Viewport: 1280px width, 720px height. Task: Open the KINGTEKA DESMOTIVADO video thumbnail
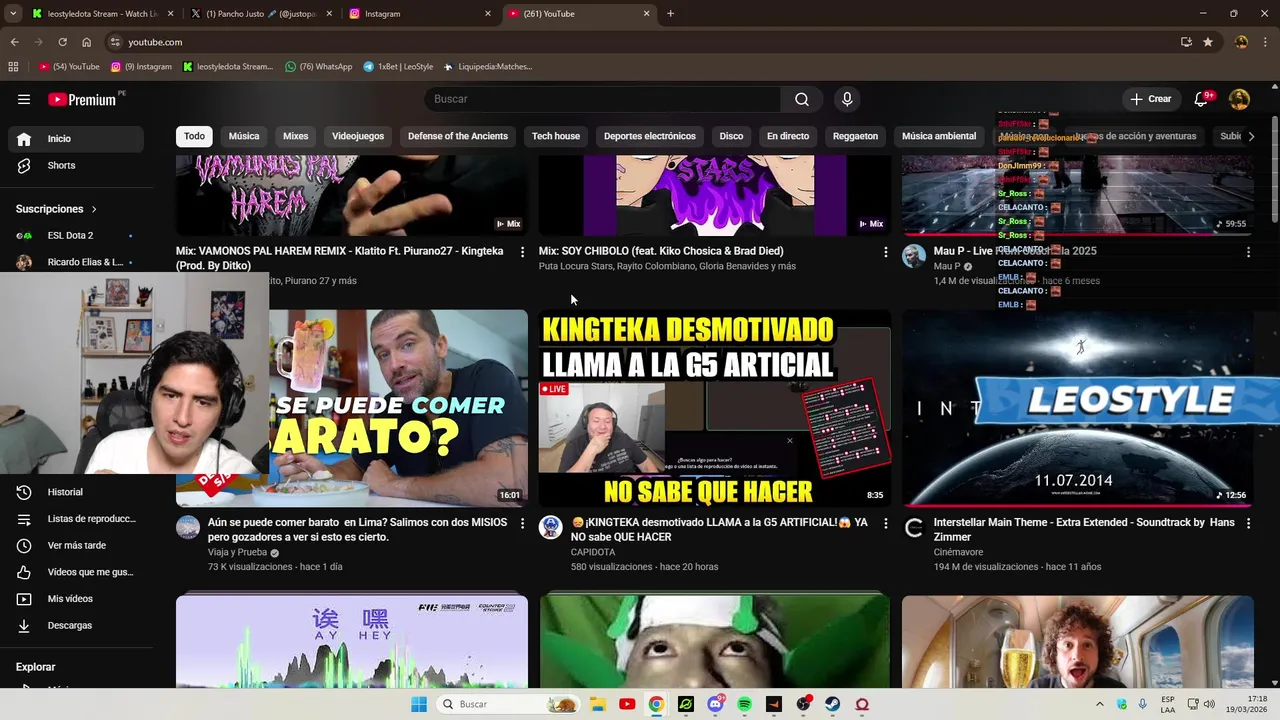point(714,408)
